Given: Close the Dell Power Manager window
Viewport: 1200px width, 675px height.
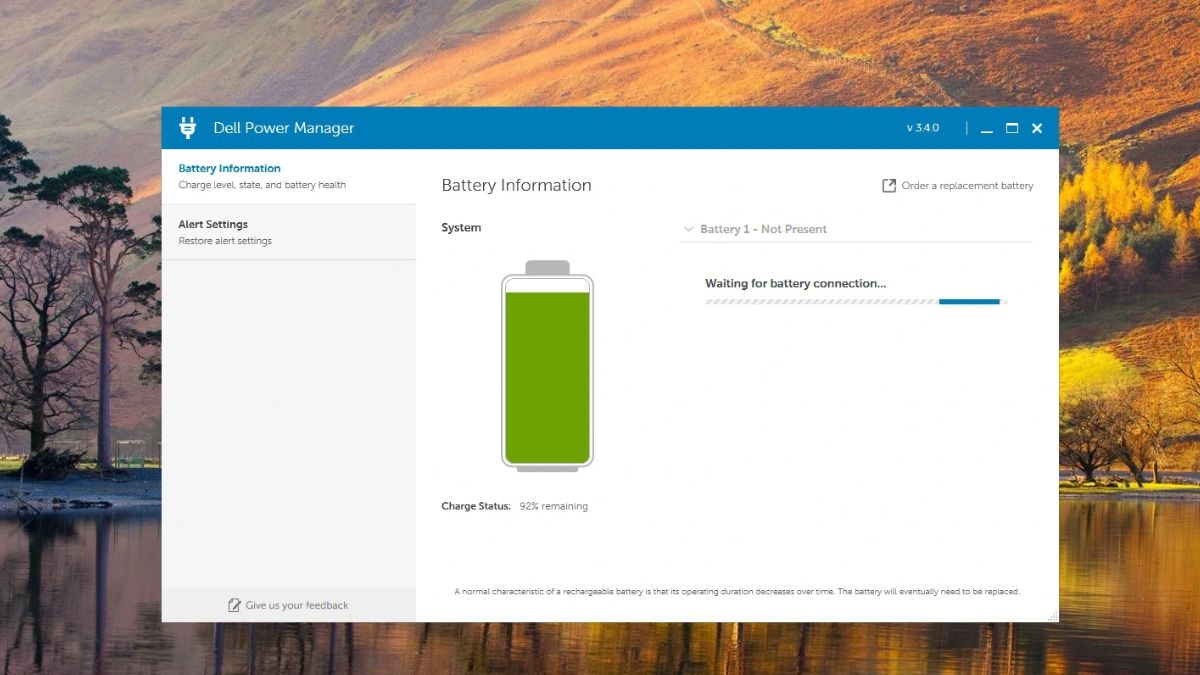Looking at the screenshot, I should coord(1037,128).
